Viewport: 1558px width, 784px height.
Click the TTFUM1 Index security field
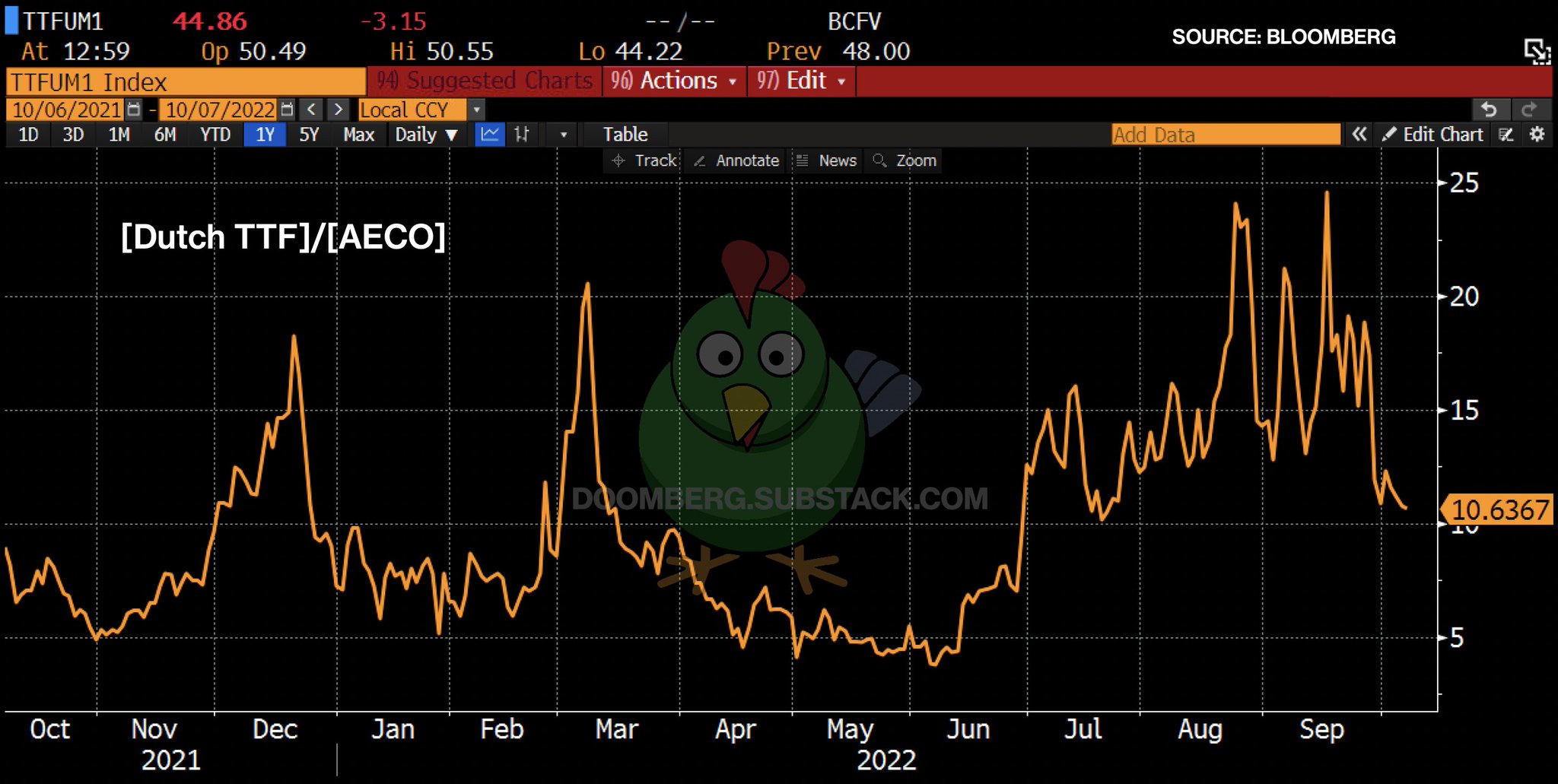click(186, 81)
